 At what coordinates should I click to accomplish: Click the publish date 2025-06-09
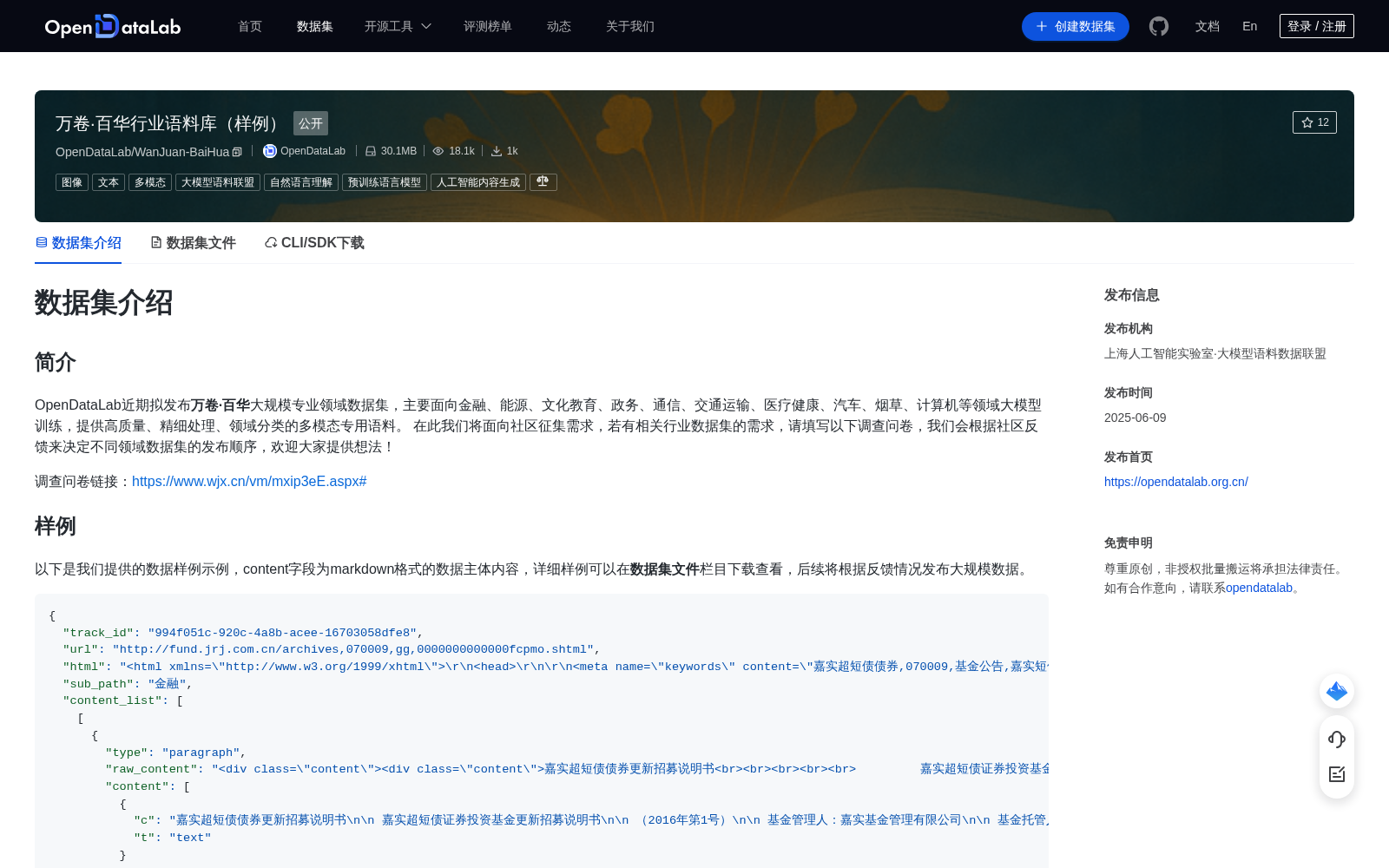[x=1136, y=418]
